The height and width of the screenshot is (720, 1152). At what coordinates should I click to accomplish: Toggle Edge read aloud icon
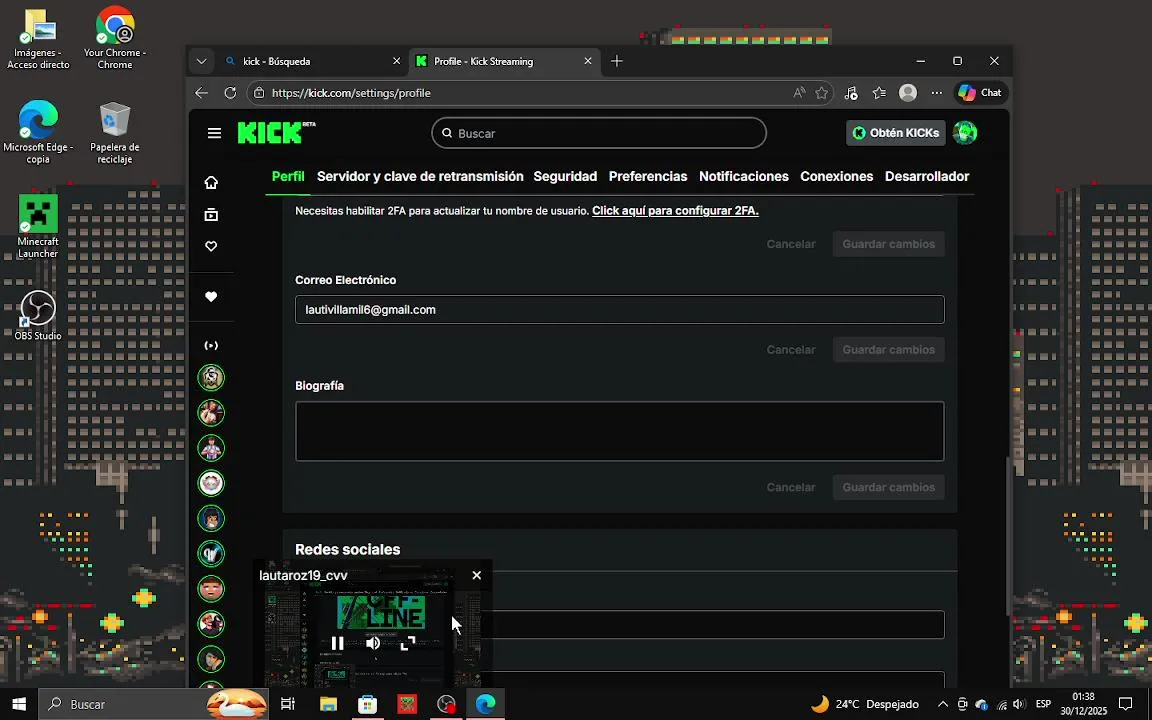tap(799, 93)
